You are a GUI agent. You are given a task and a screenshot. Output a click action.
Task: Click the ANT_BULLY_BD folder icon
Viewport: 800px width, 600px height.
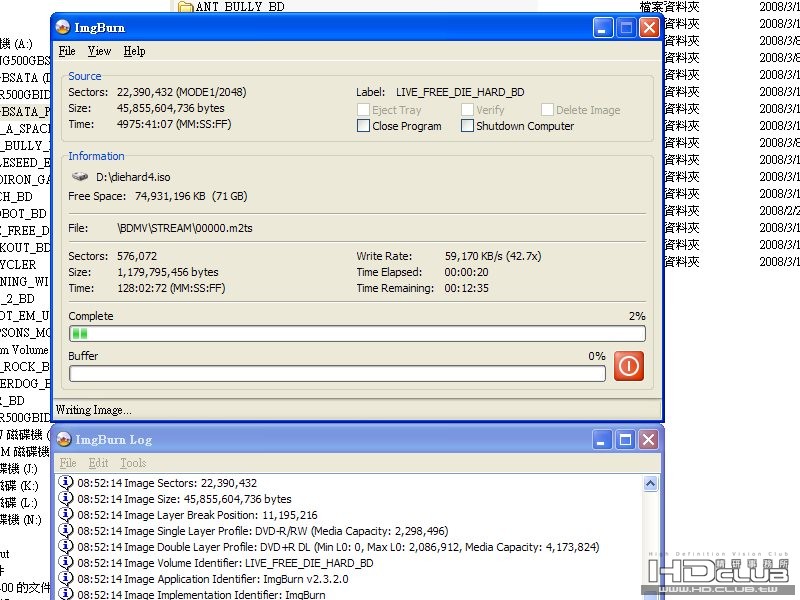186,7
